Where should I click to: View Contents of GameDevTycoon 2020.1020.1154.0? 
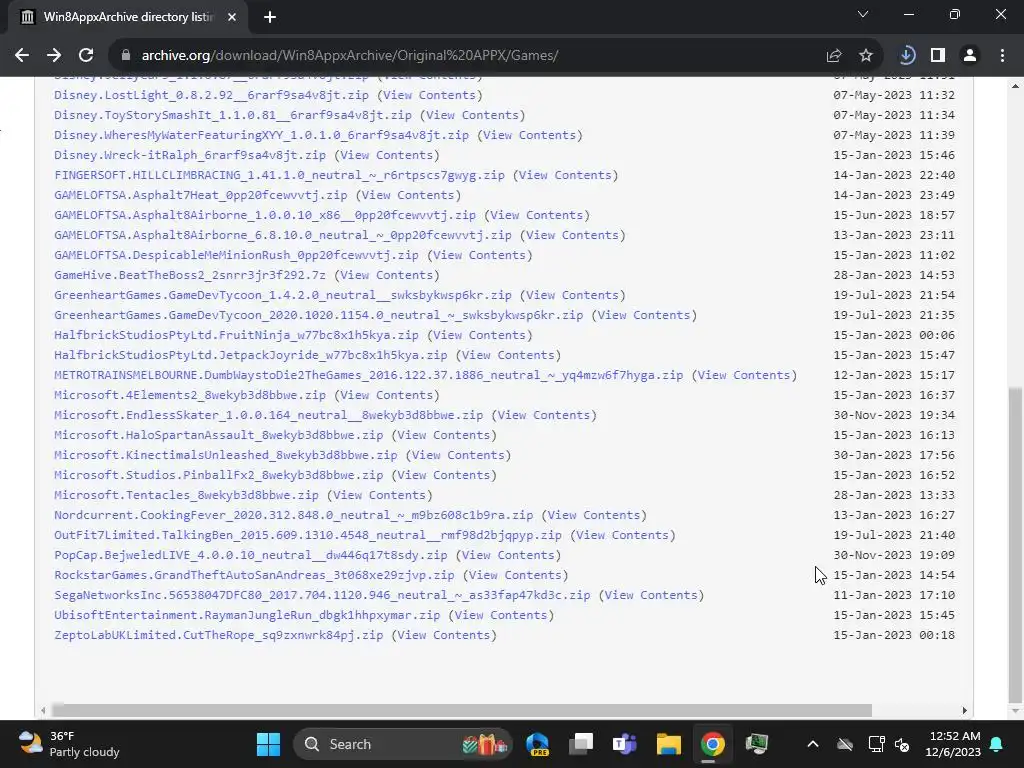[644, 315]
